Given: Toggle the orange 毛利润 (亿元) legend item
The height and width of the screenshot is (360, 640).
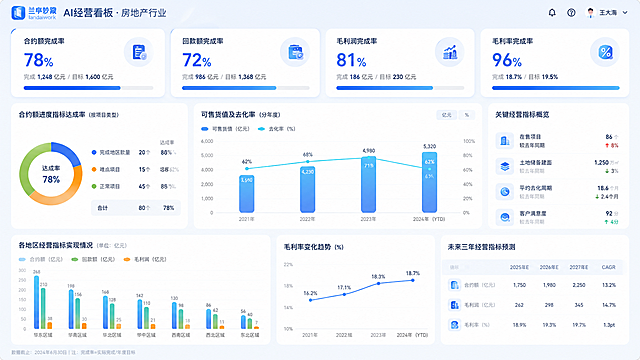Looking at the screenshot, I should pyautogui.click(x=145, y=259).
